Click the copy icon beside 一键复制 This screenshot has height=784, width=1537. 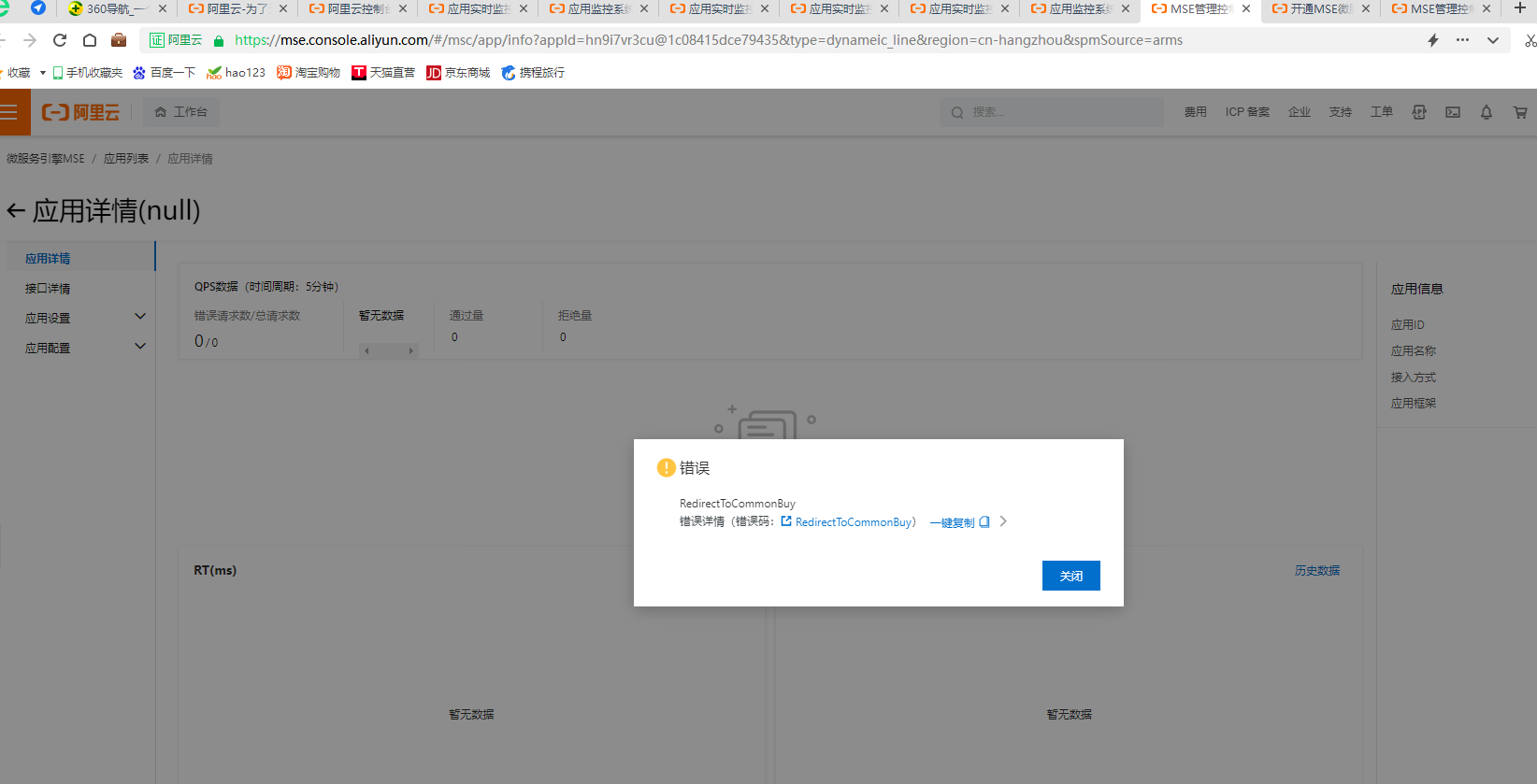click(984, 522)
